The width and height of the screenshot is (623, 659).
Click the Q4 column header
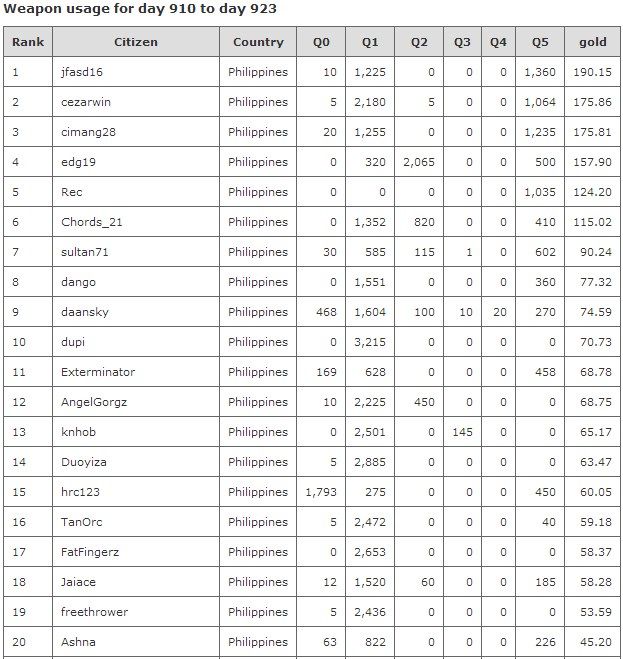pyautogui.click(x=498, y=42)
